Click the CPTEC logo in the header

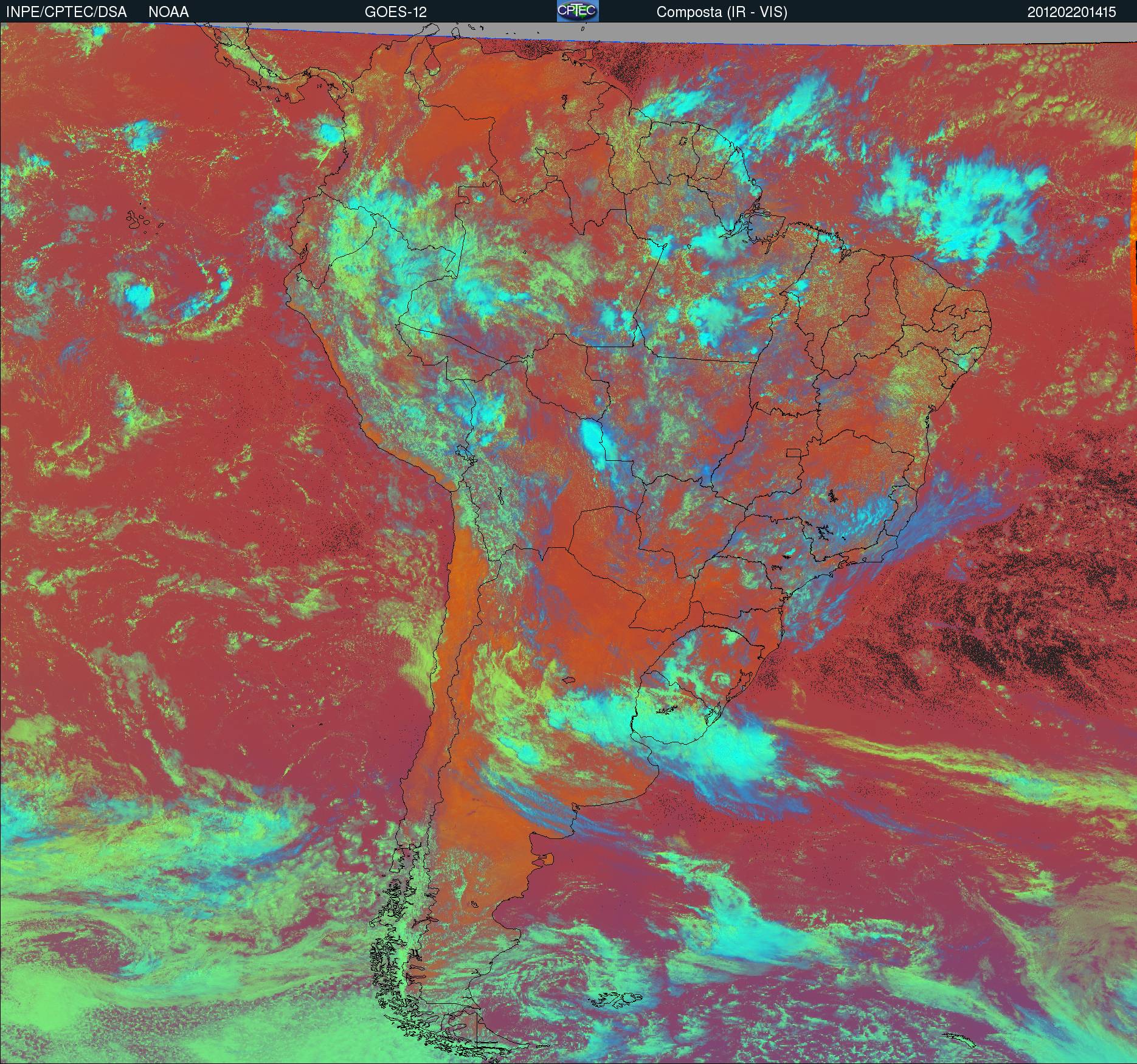pyautogui.click(x=578, y=11)
